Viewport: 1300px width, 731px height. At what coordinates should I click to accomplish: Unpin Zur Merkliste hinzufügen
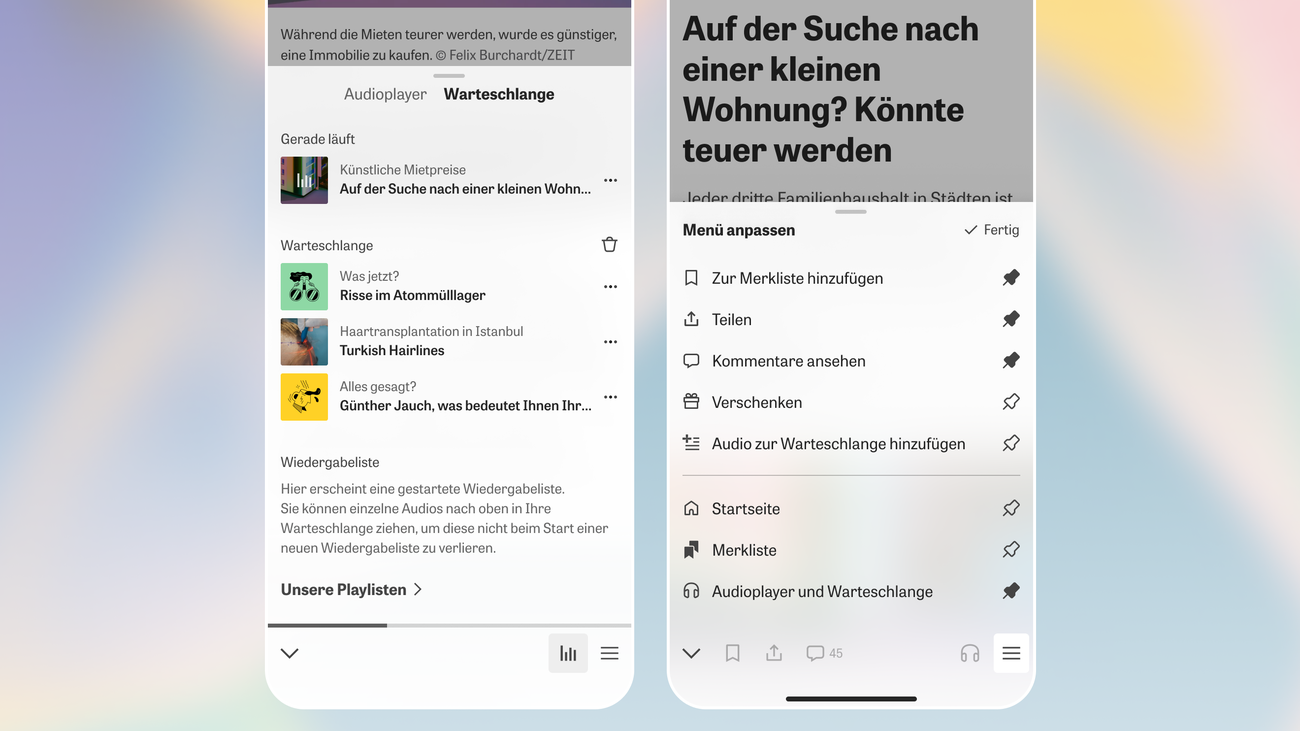click(x=1011, y=278)
